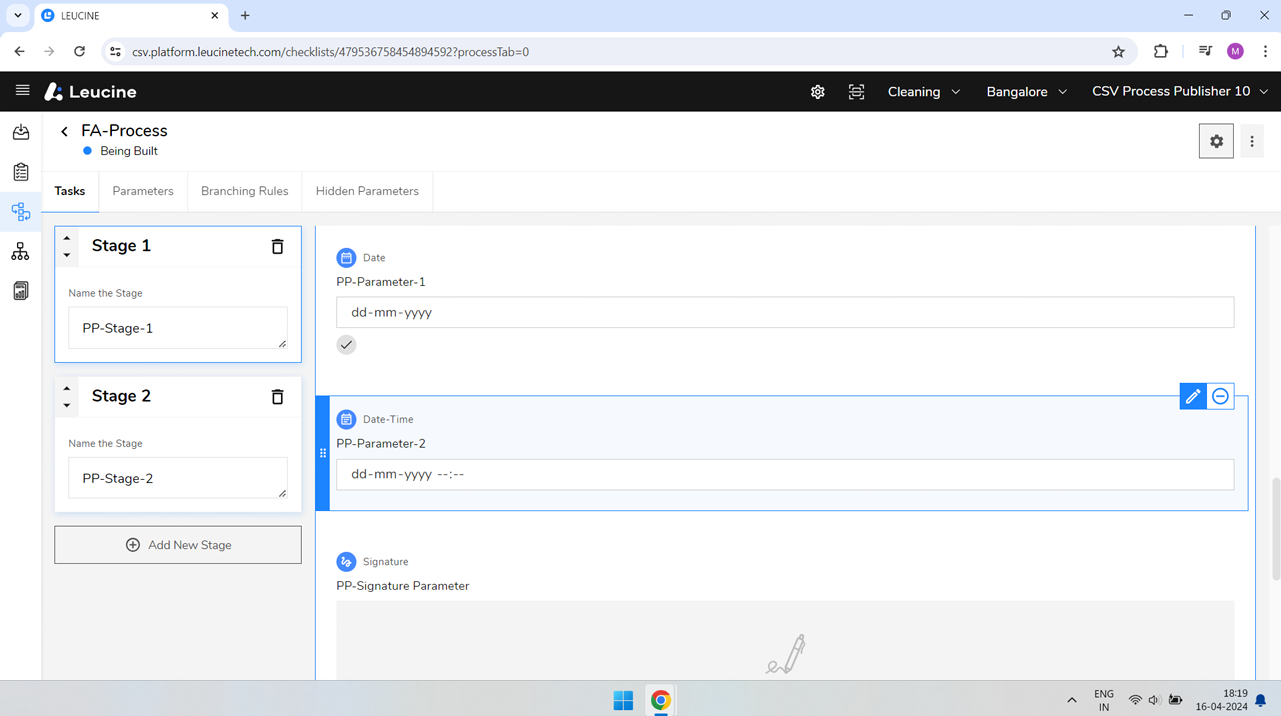This screenshot has height=716, width=1281.
Task: Open the three-dot more options menu
Action: tap(1252, 142)
